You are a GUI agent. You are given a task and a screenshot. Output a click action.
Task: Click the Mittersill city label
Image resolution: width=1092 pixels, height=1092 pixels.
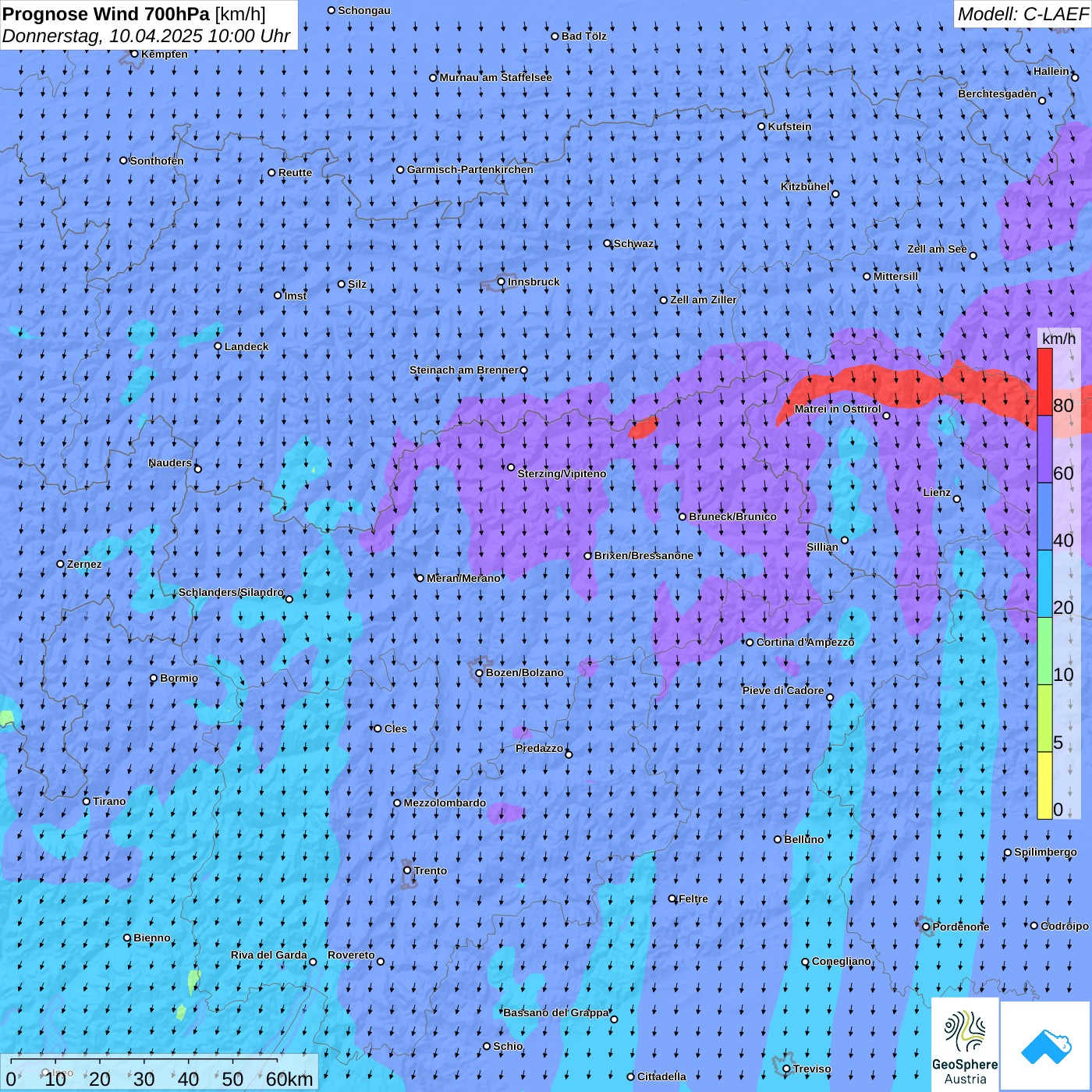tap(895, 276)
